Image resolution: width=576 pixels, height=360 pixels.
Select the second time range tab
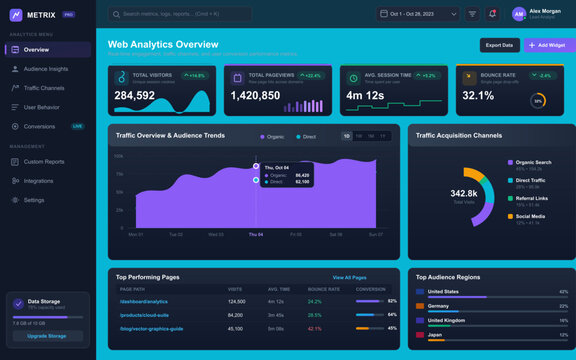(359, 136)
